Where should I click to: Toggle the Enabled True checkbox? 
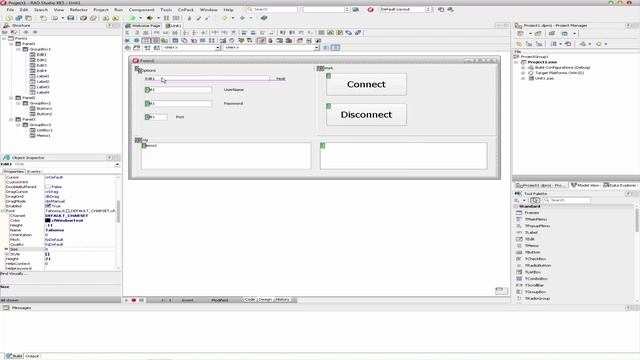tap(48, 206)
